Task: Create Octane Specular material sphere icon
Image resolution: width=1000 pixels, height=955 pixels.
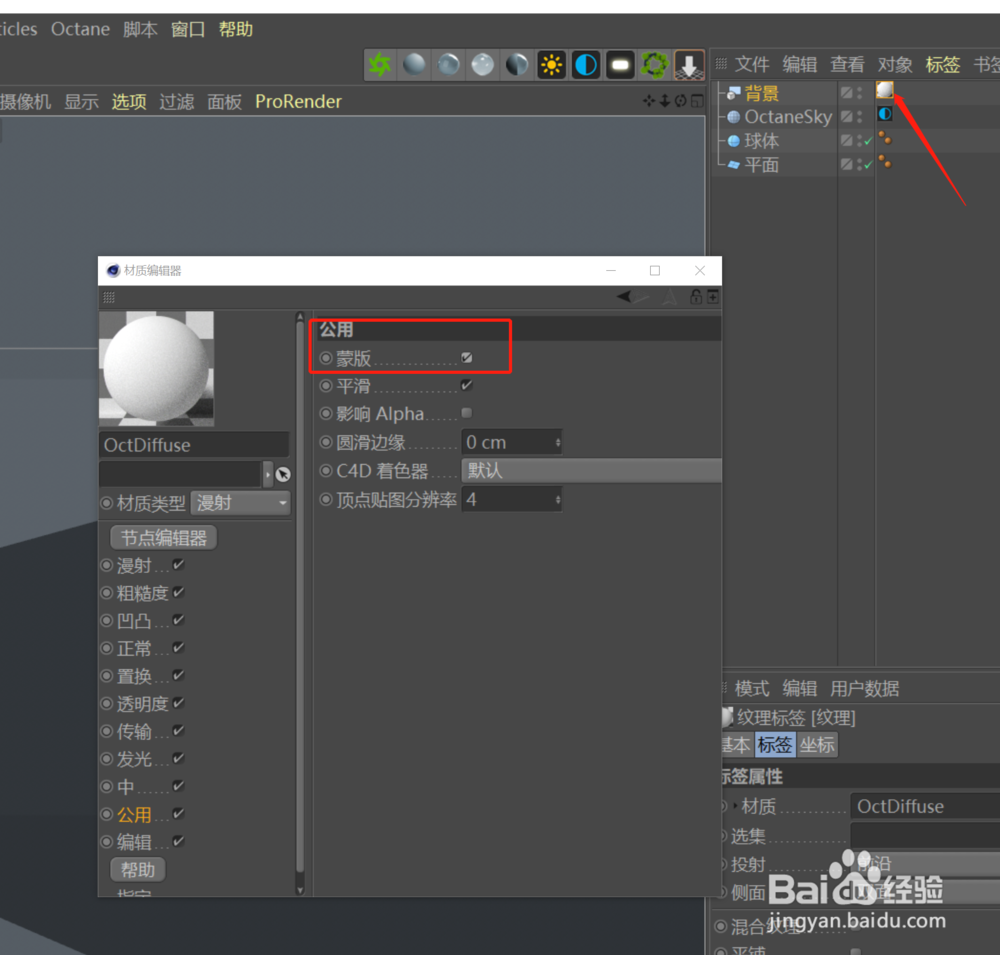Action: (x=483, y=64)
